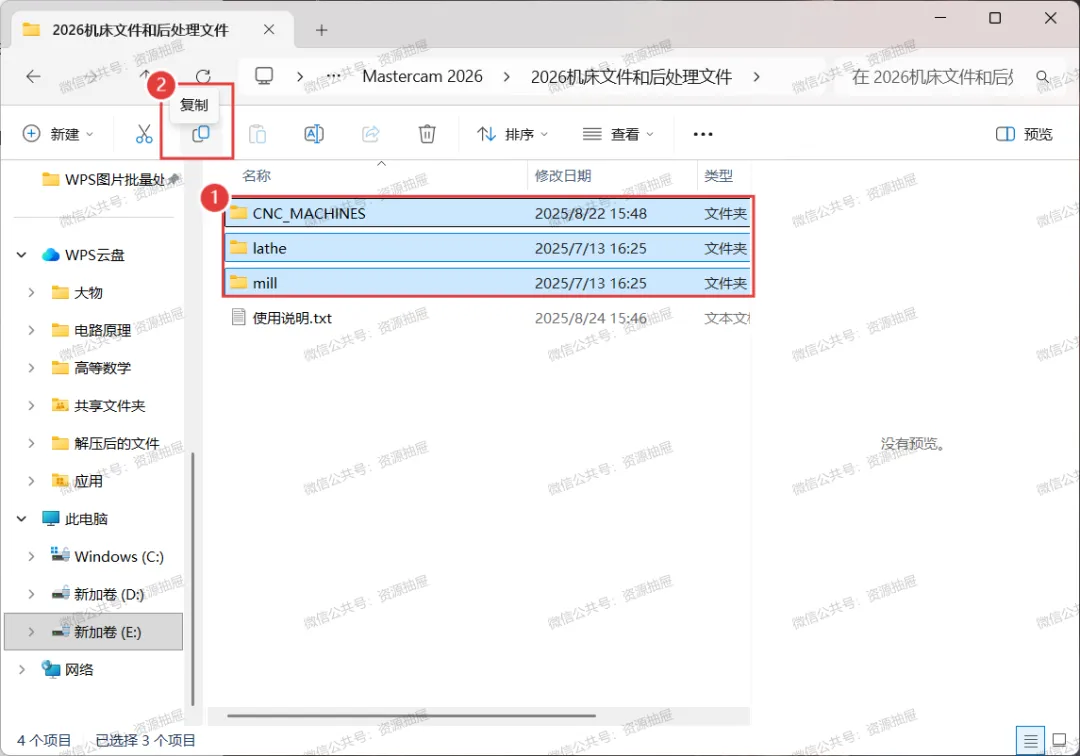This screenshot has height=756, width=1080.
Task: Expand the 网络 tree node
Action: (x=21, y=669)
